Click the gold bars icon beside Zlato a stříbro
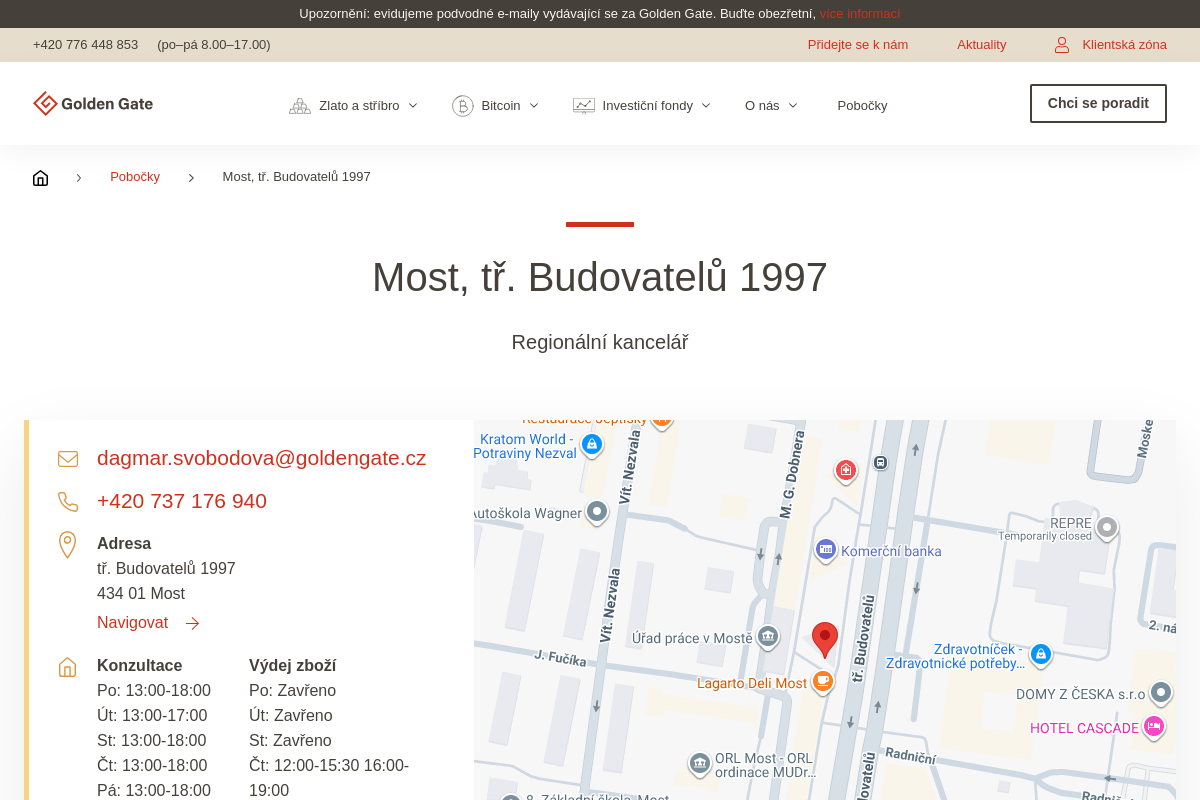The image size is (1200, 800). pos(300,106)
